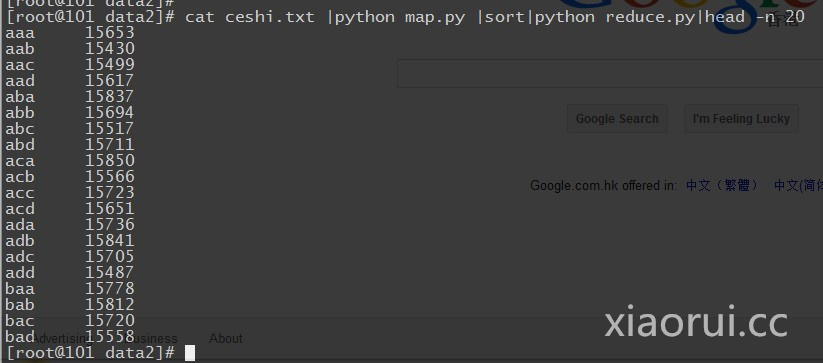The height and width of the screenshot is (363, 823).
Task: Click the word ceshi.txt in the command
Action: [x=270, y=17]
